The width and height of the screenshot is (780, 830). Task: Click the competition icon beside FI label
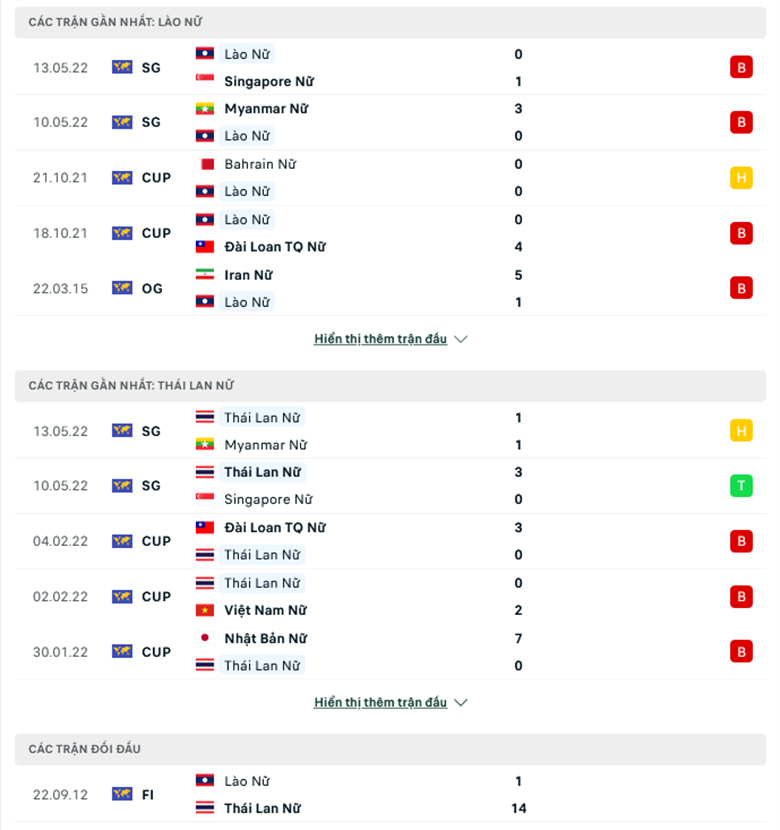point(122,794)
